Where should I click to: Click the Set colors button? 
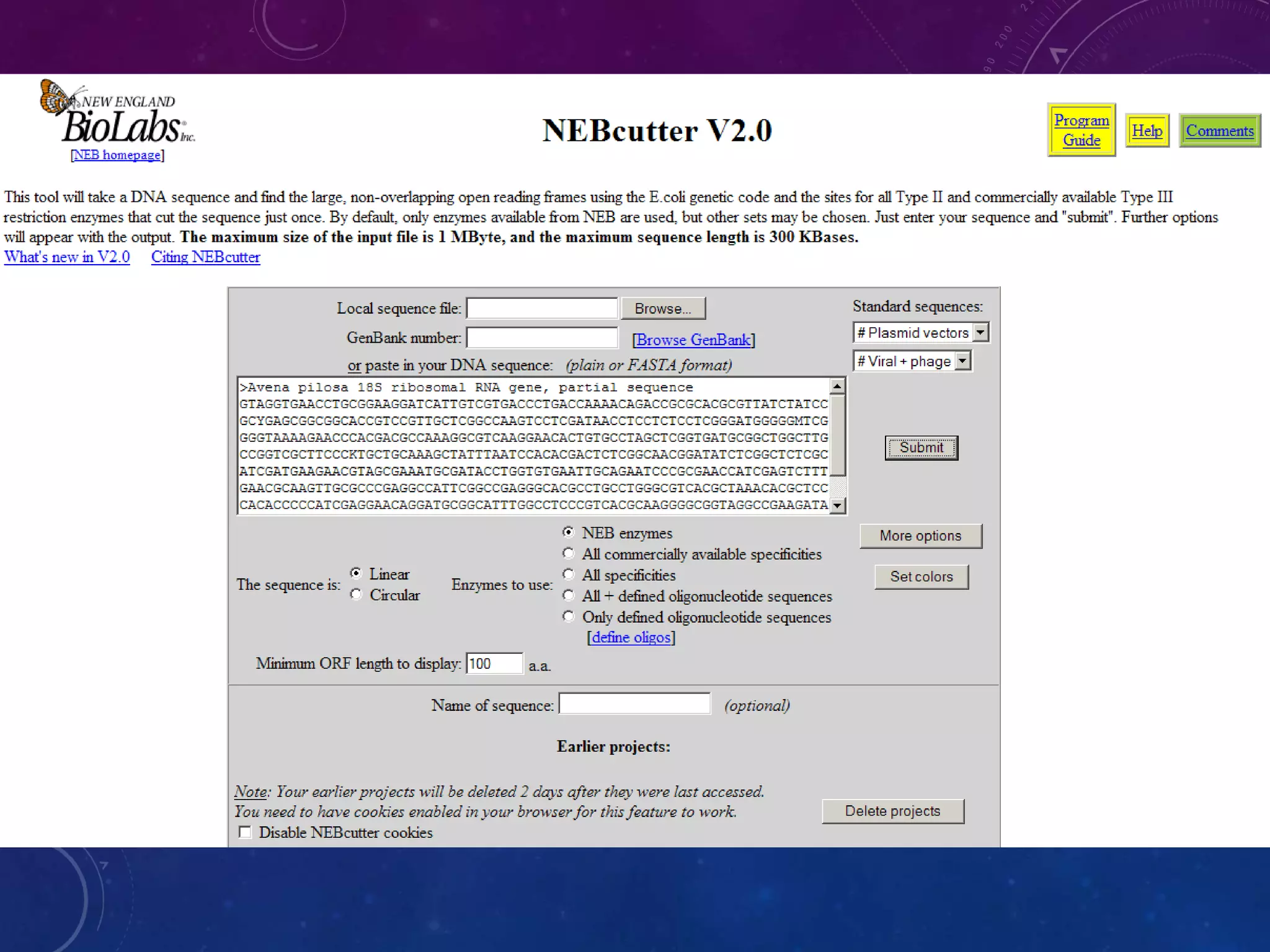click(x=921, y=576)
